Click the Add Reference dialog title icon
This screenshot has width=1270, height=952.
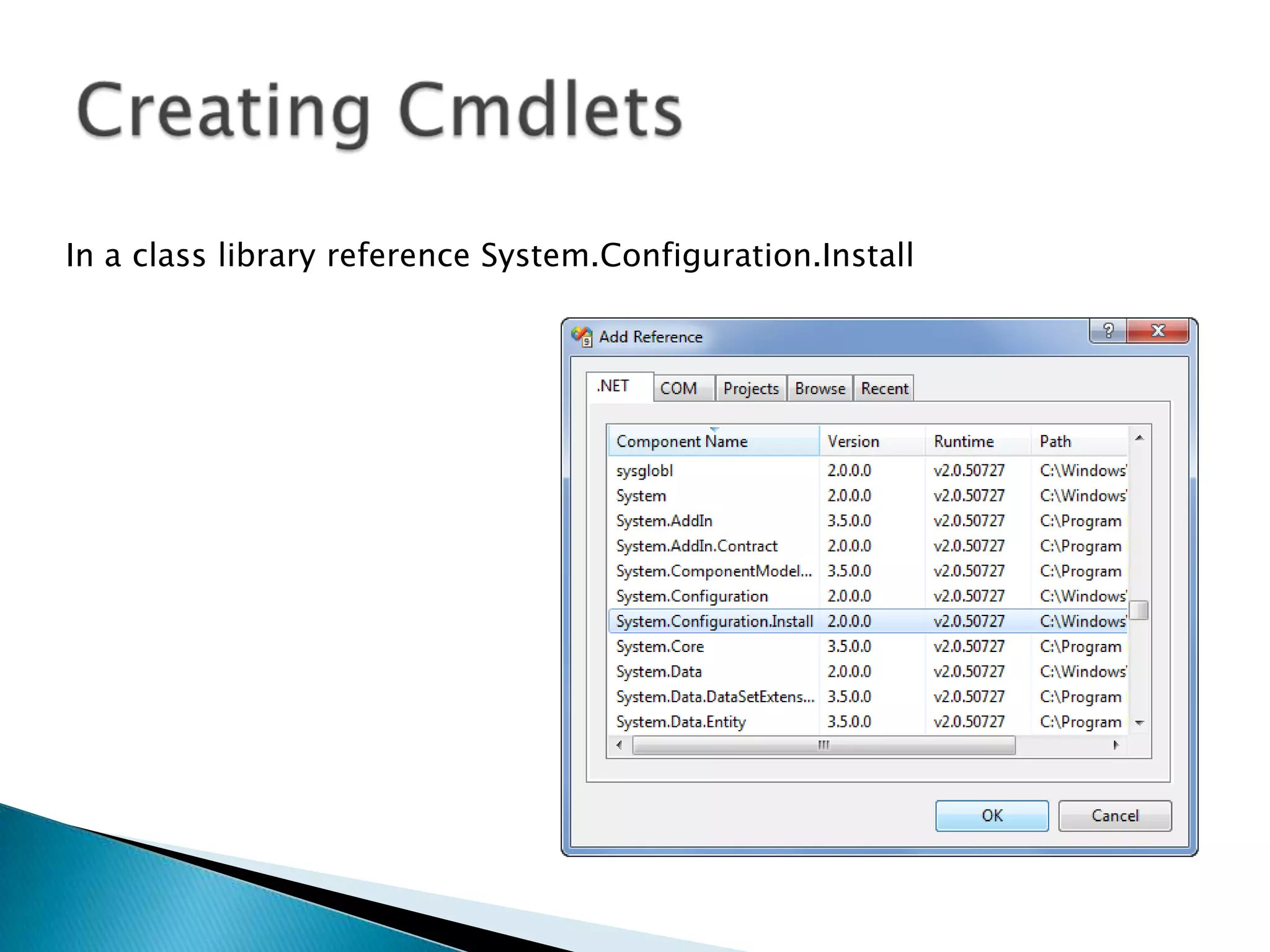point(582,337)
